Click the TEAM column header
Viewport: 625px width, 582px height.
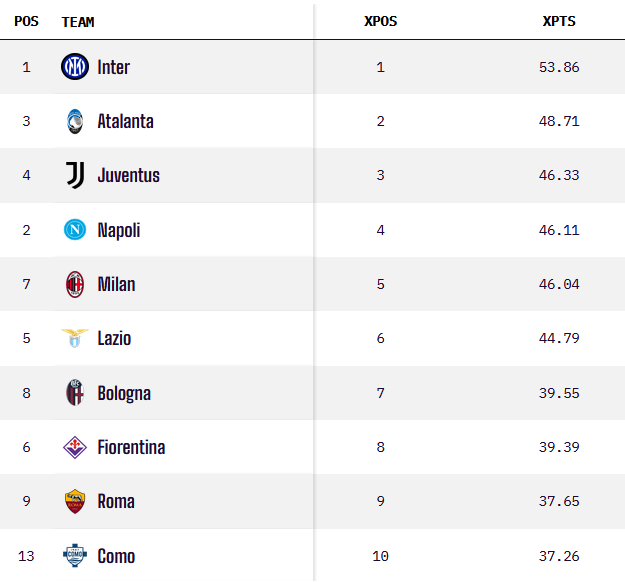click(78, 22)
